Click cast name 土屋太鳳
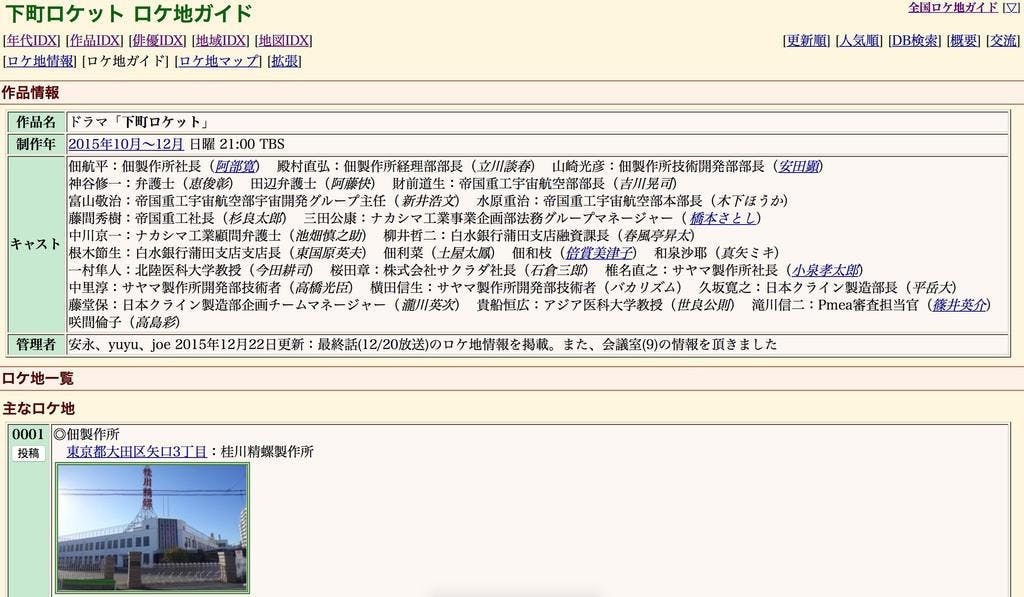This screenshot has height=597, width=1024. coord(463,253)
